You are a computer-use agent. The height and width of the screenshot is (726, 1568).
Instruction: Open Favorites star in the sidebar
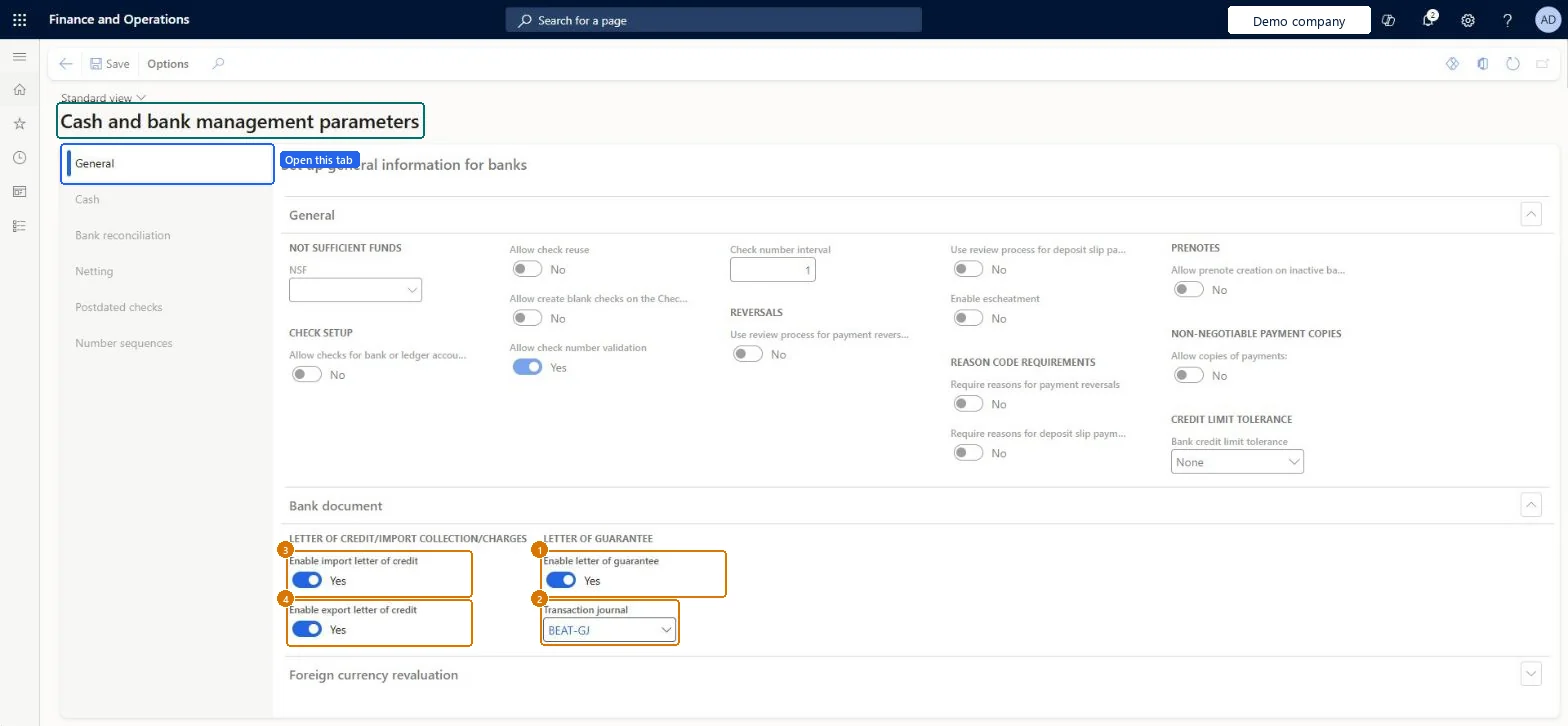(x=19, y=124)
